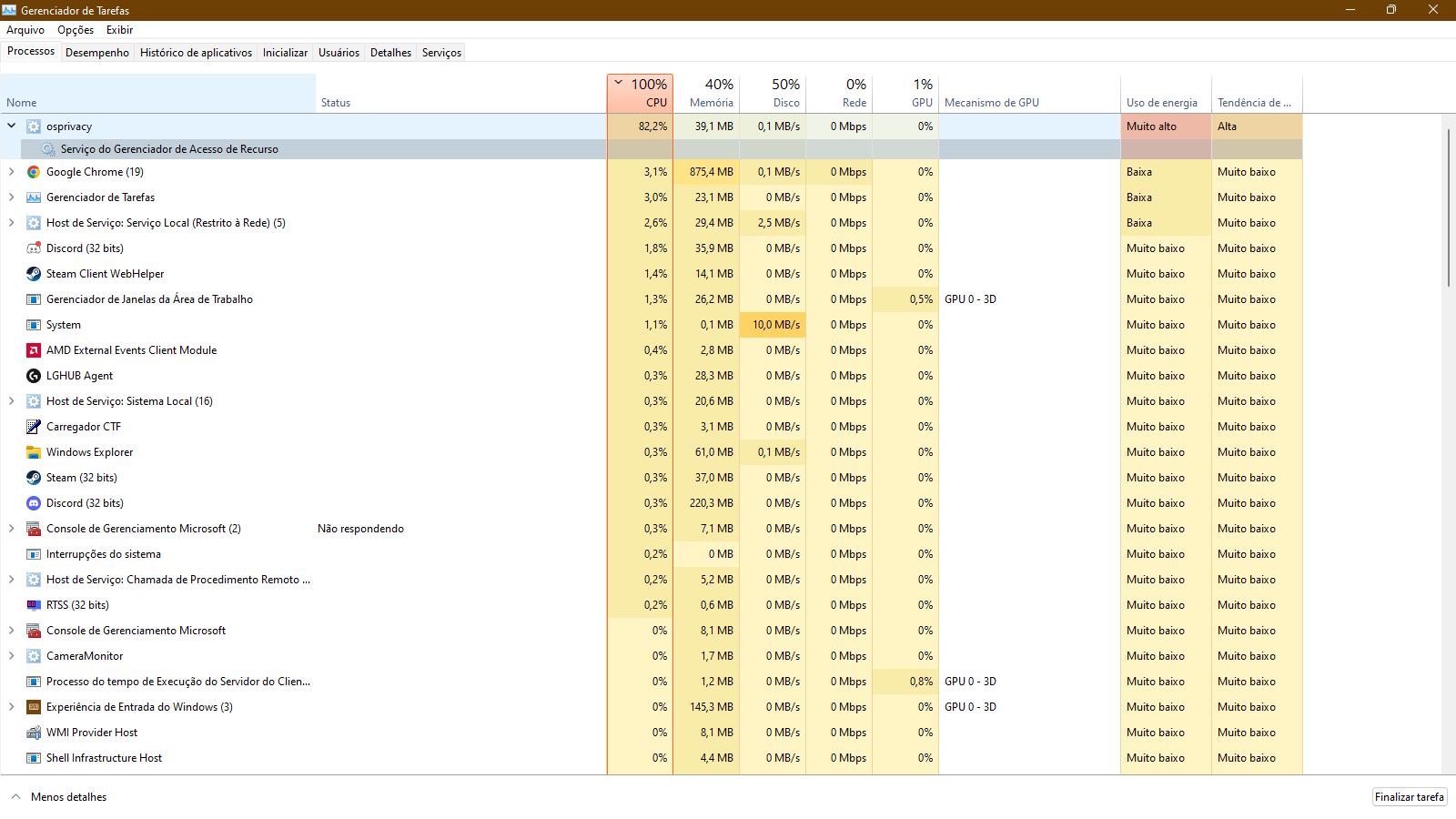Open the Arquivo menu

click(x=25, y=30)
